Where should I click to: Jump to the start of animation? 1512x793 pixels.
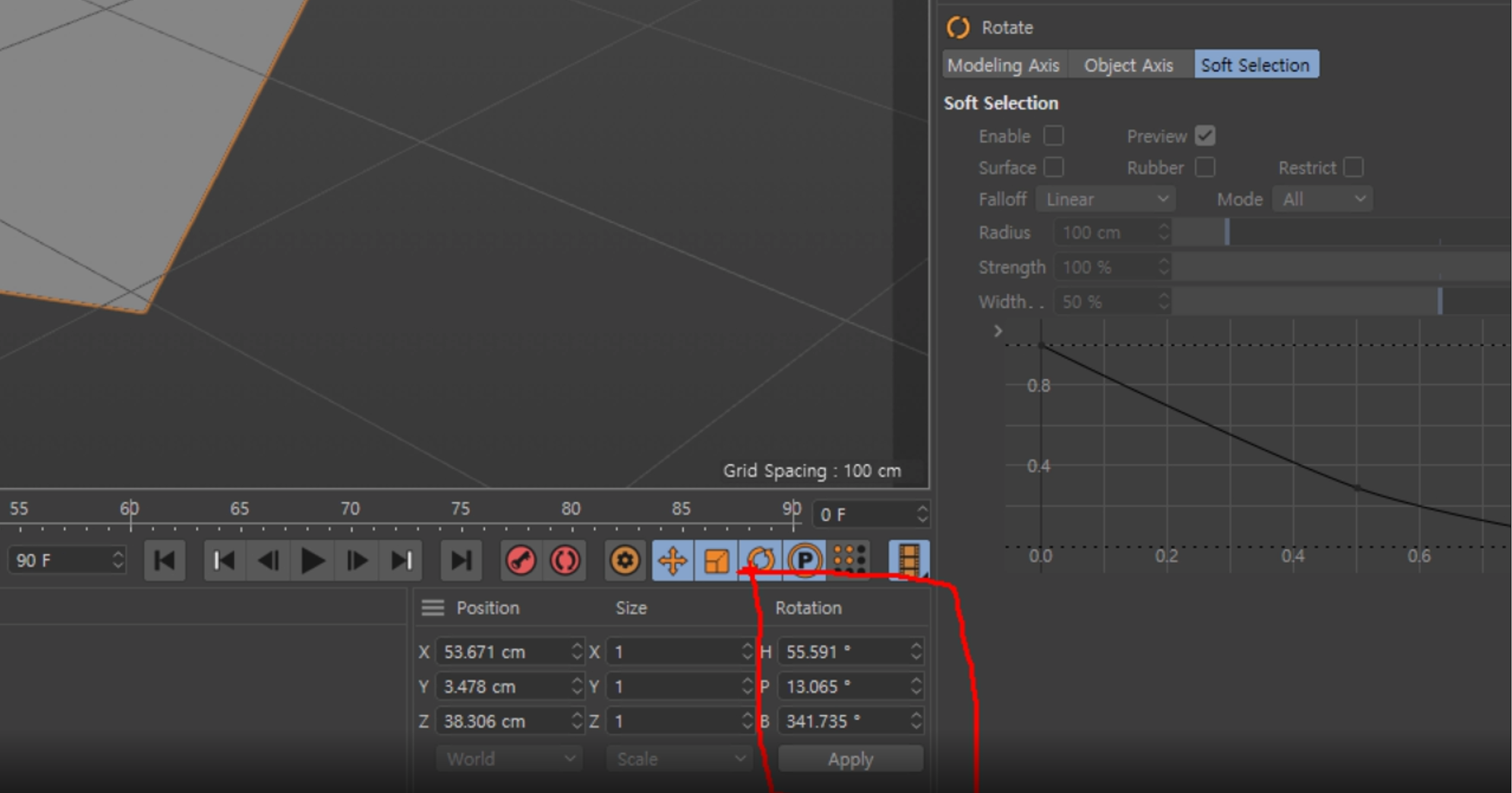point(165,560)
